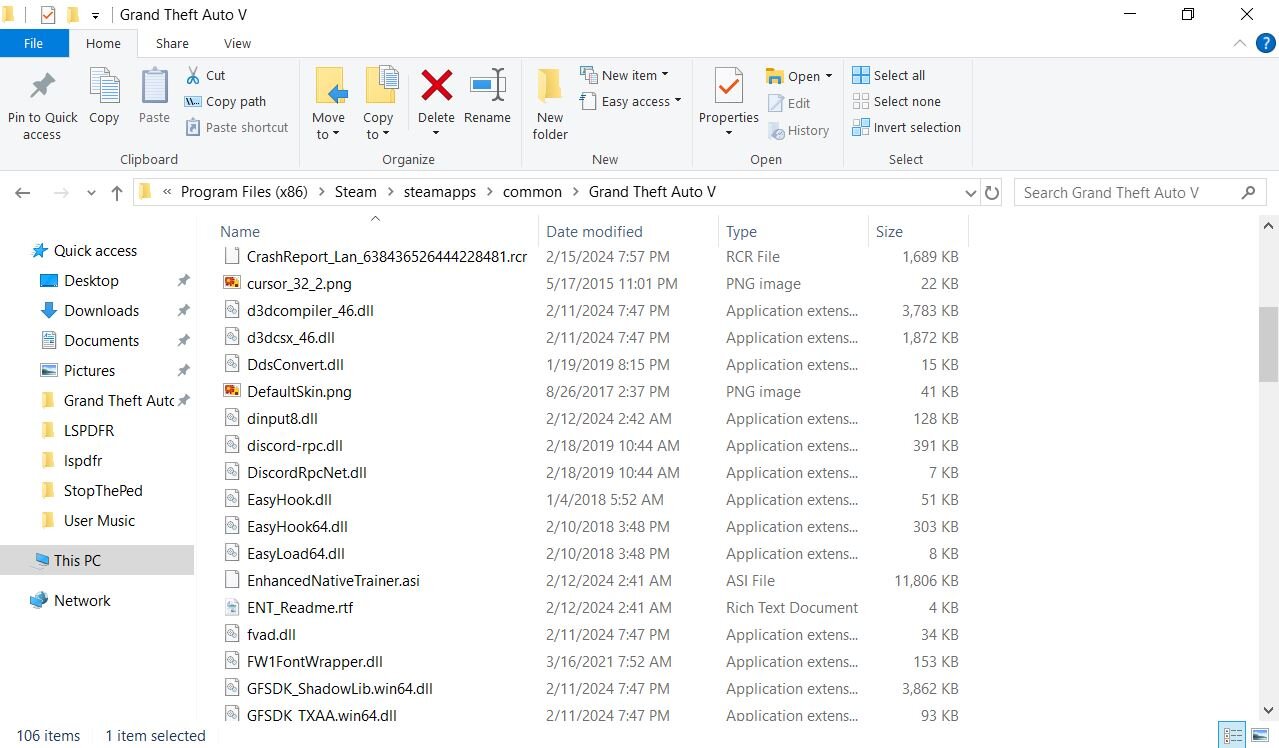
Task: Select EnhancedNativeTrainer.asi file
Action: click(x=333, y=580)
